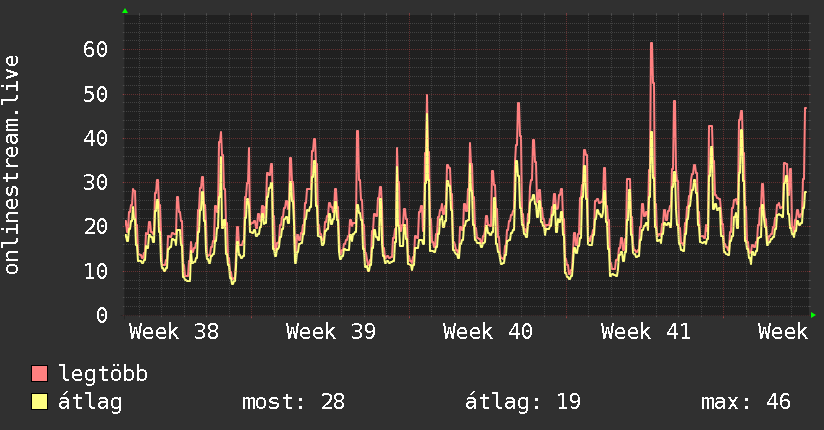Click the Week 40 axis label
The image size is (824, 430).
point(488,332)
